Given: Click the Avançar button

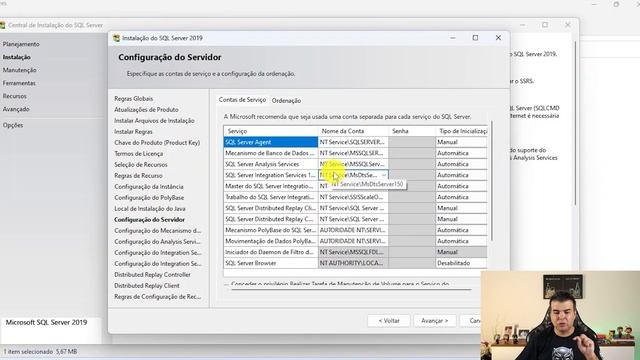Looking at the screenshot, I should [434, 321].
